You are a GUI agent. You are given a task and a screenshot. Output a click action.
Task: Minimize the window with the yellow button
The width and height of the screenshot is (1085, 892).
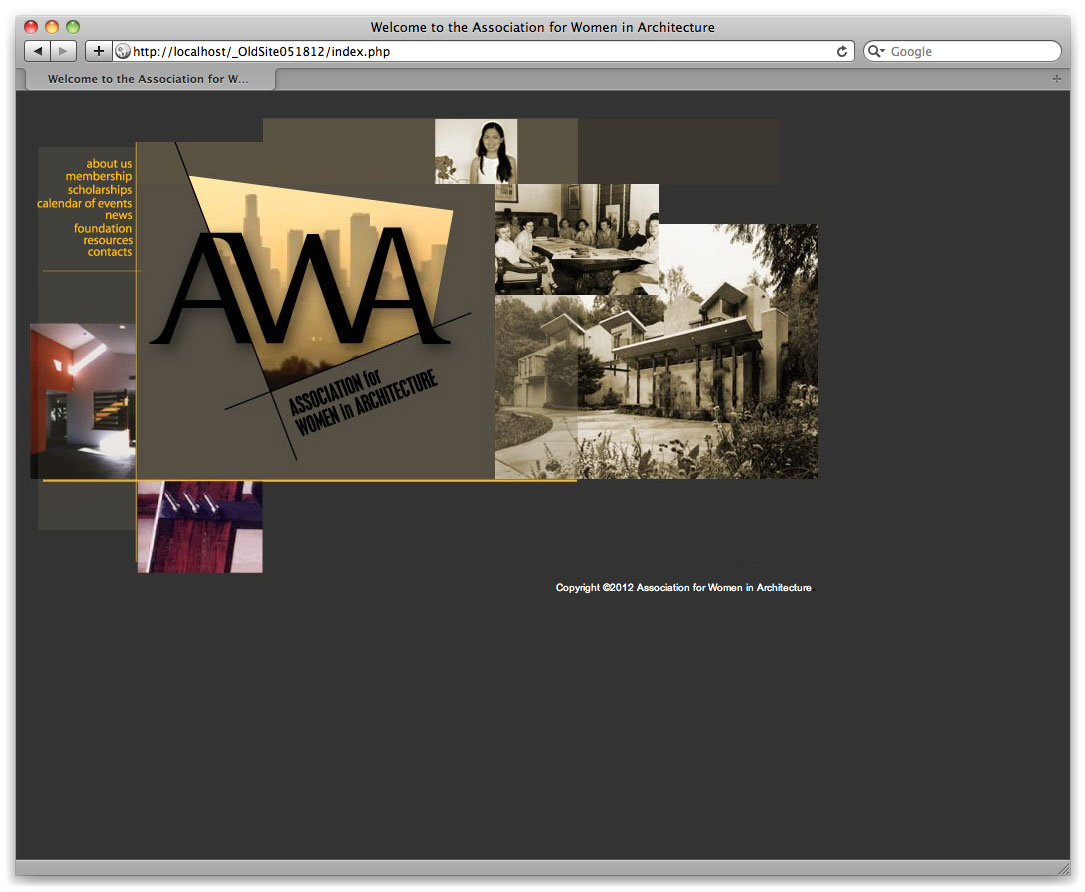(52, 27)
